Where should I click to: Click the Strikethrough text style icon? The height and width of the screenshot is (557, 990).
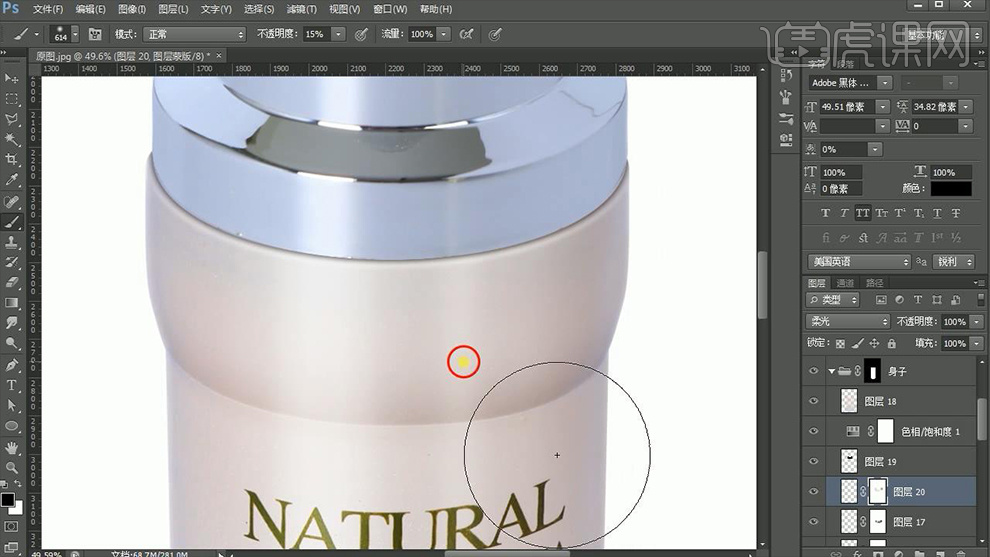(956, 213)
